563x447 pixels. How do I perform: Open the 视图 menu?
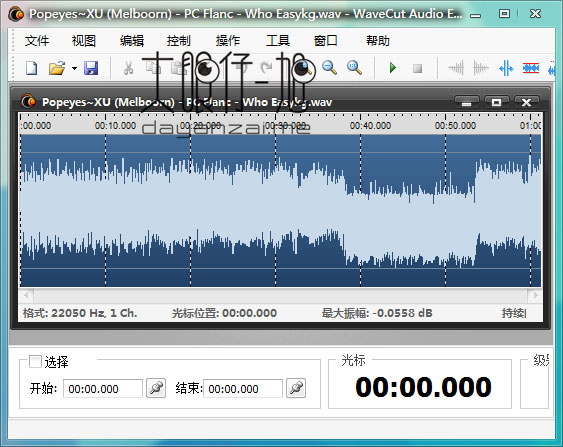click(x=84, y=41)
